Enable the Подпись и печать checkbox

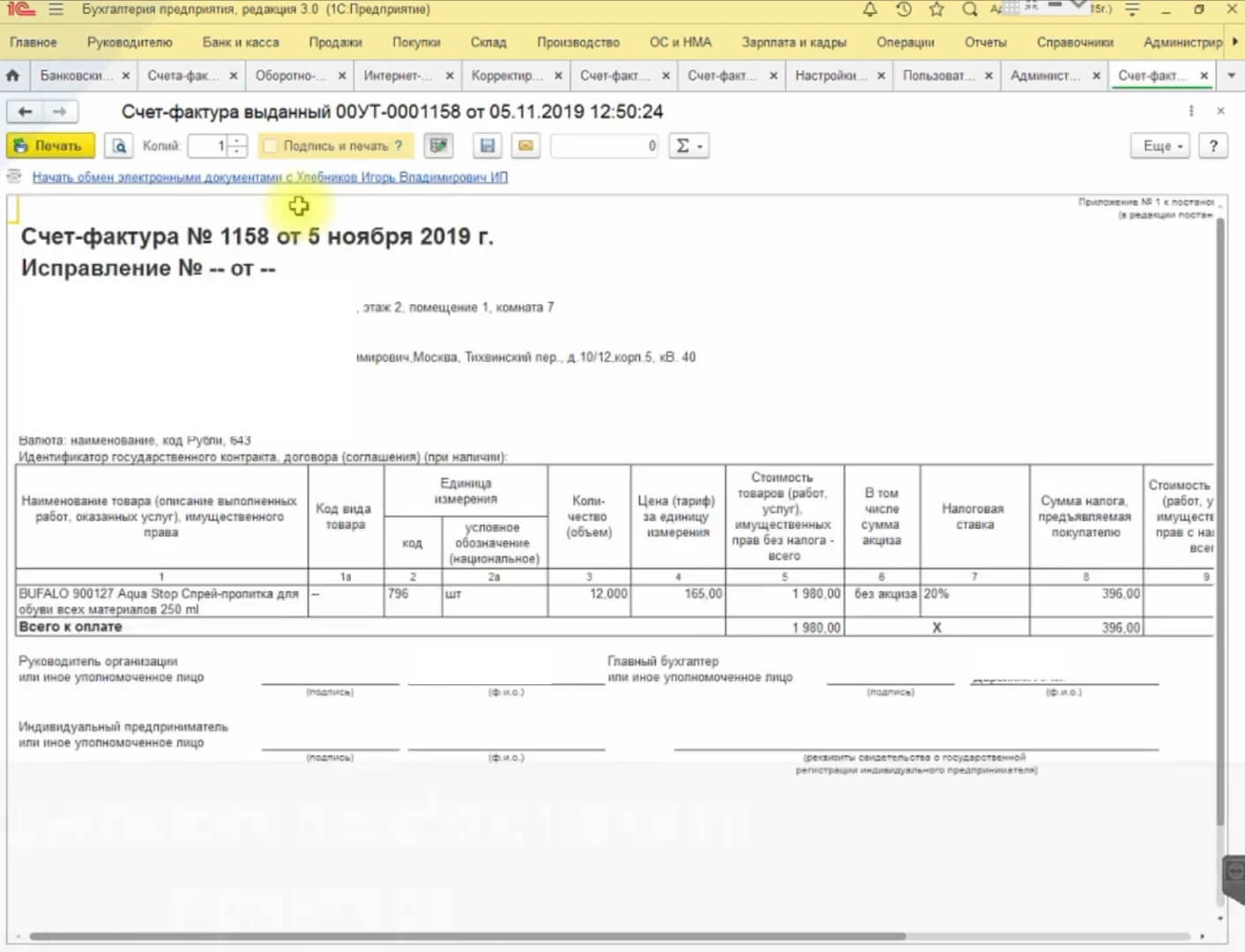[x=271, y=146]
